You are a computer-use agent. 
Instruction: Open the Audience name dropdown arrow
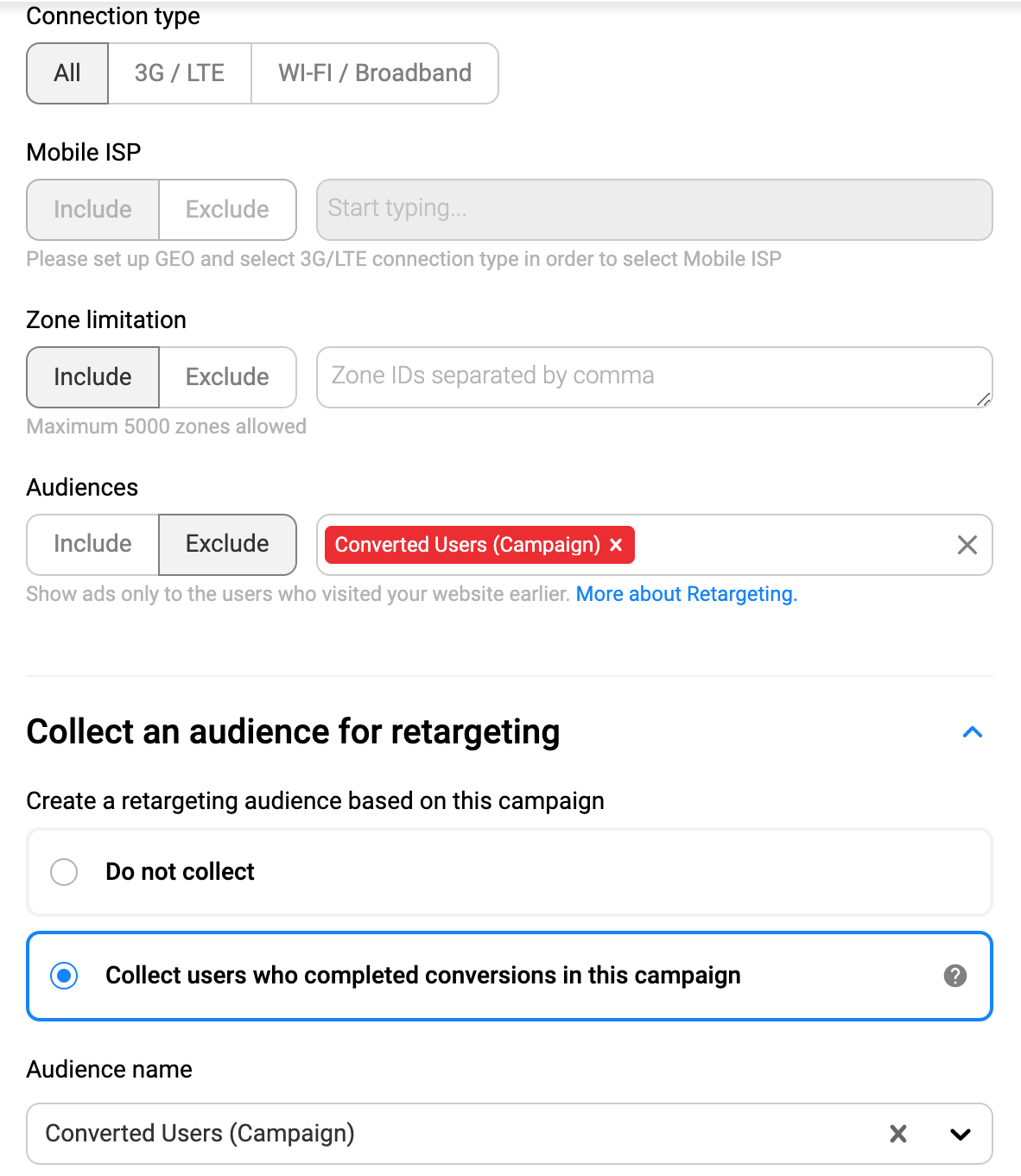(961, 1134)
